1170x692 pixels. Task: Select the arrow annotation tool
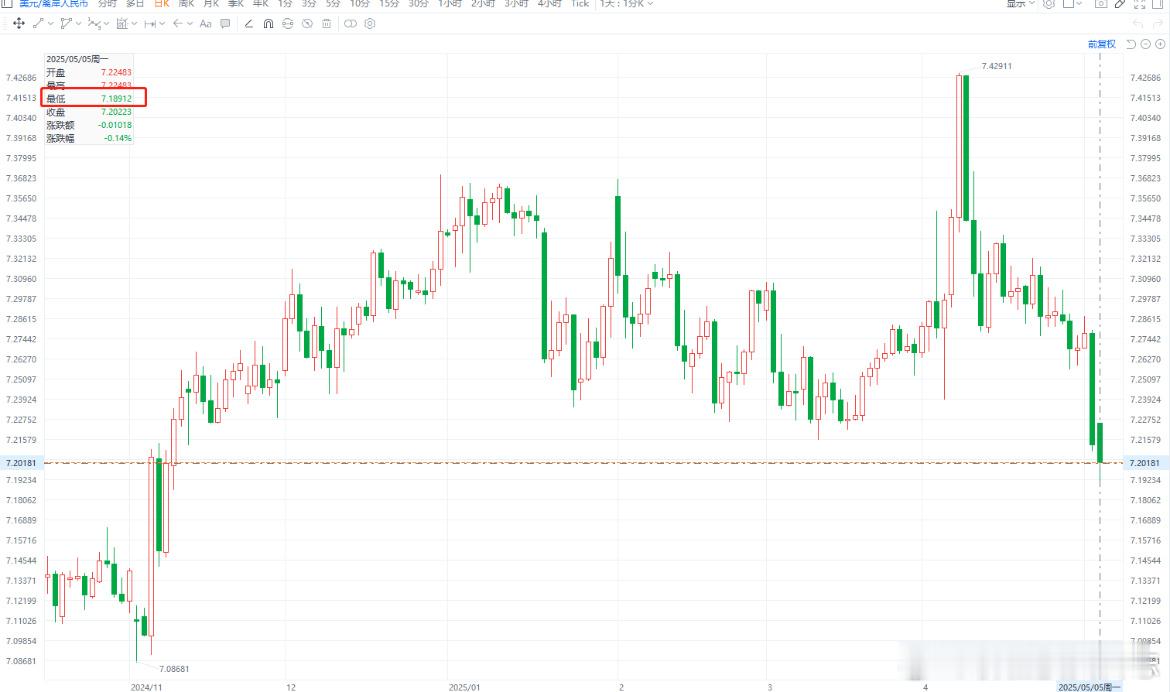point(178,24)
